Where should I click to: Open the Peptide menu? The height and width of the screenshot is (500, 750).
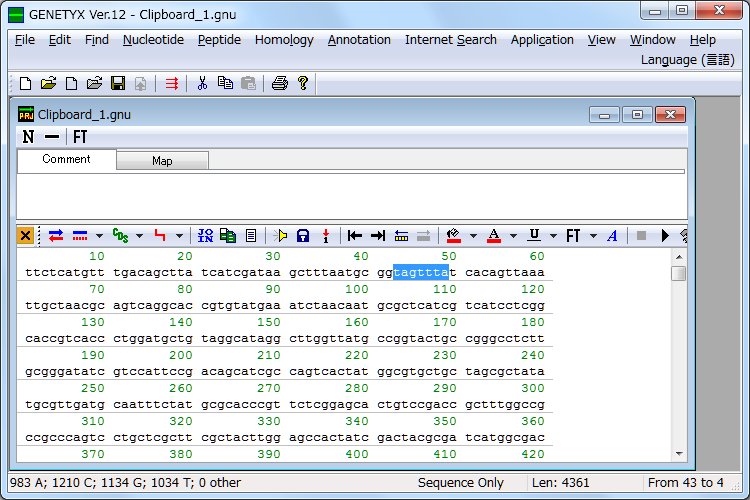[219, 40]
